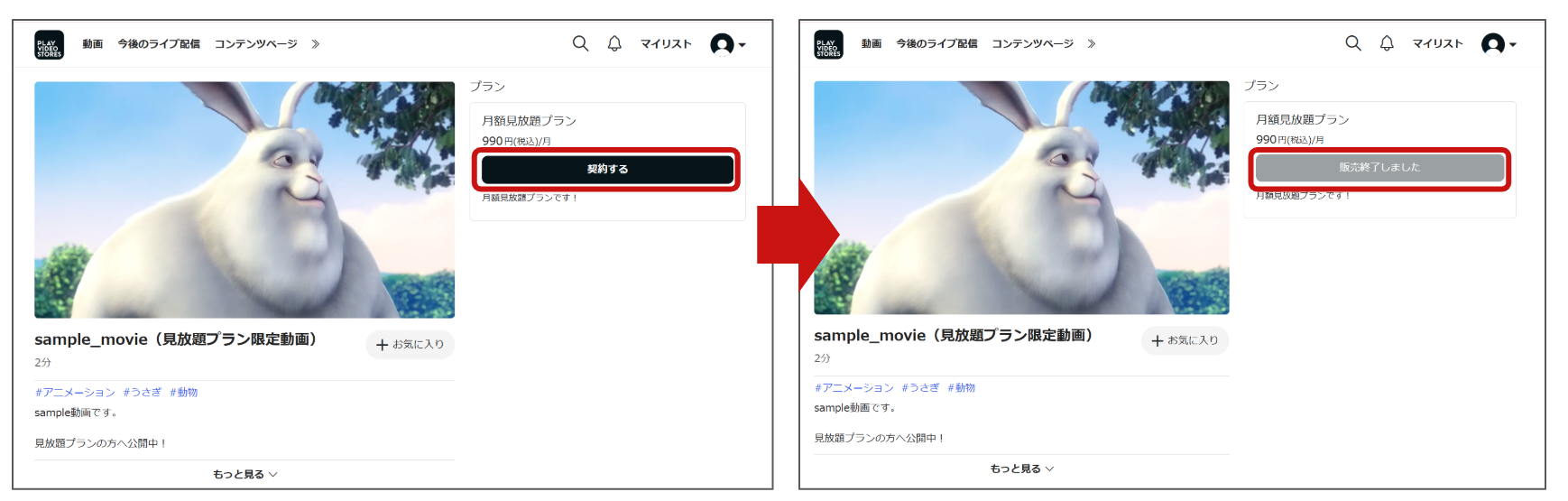Viewport: 1568px width, 501px height.
Task: Expand the » nav chevron in right screenshot
Action: (1092, 43)
